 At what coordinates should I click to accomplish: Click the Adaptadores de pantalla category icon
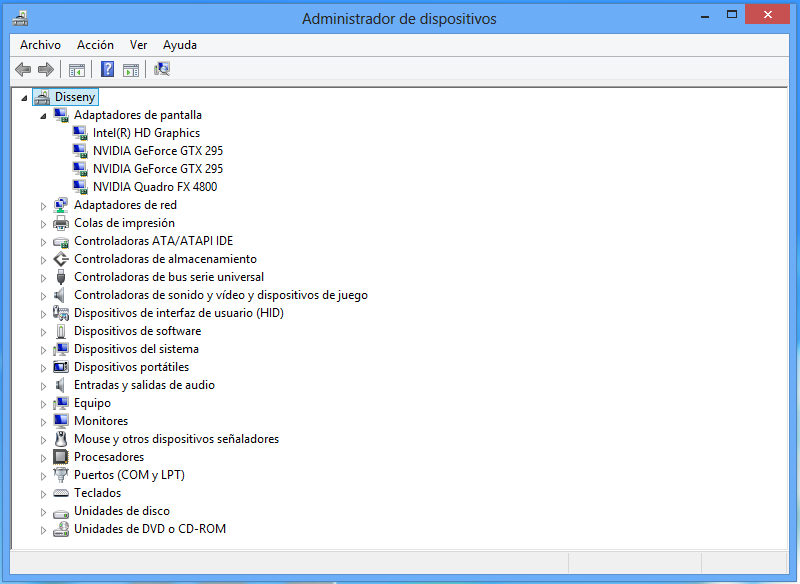(61, 115)
